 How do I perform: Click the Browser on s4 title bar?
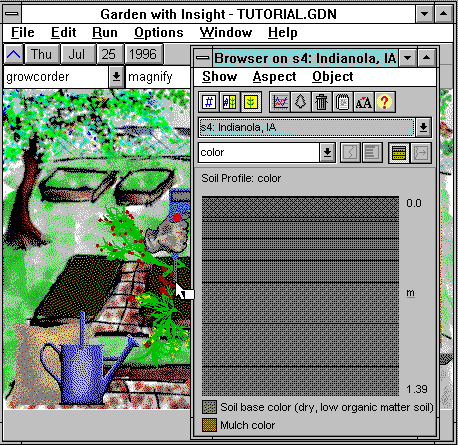click(x=305, y=58)
